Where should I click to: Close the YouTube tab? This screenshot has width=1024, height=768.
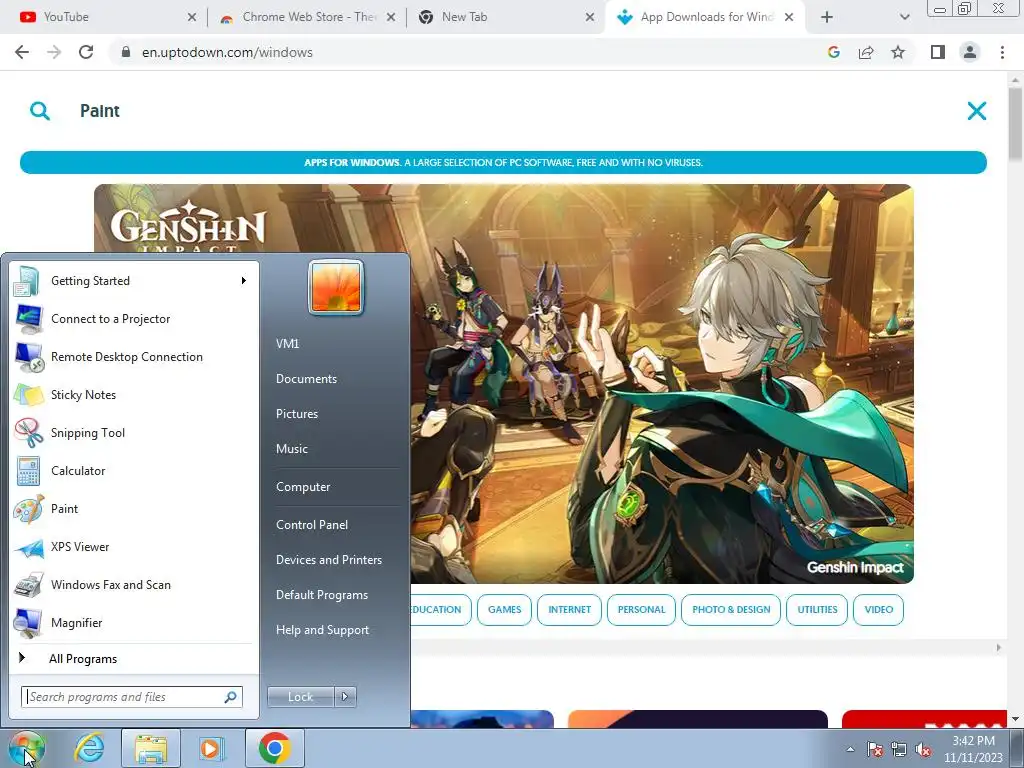[x=191, y=17]
